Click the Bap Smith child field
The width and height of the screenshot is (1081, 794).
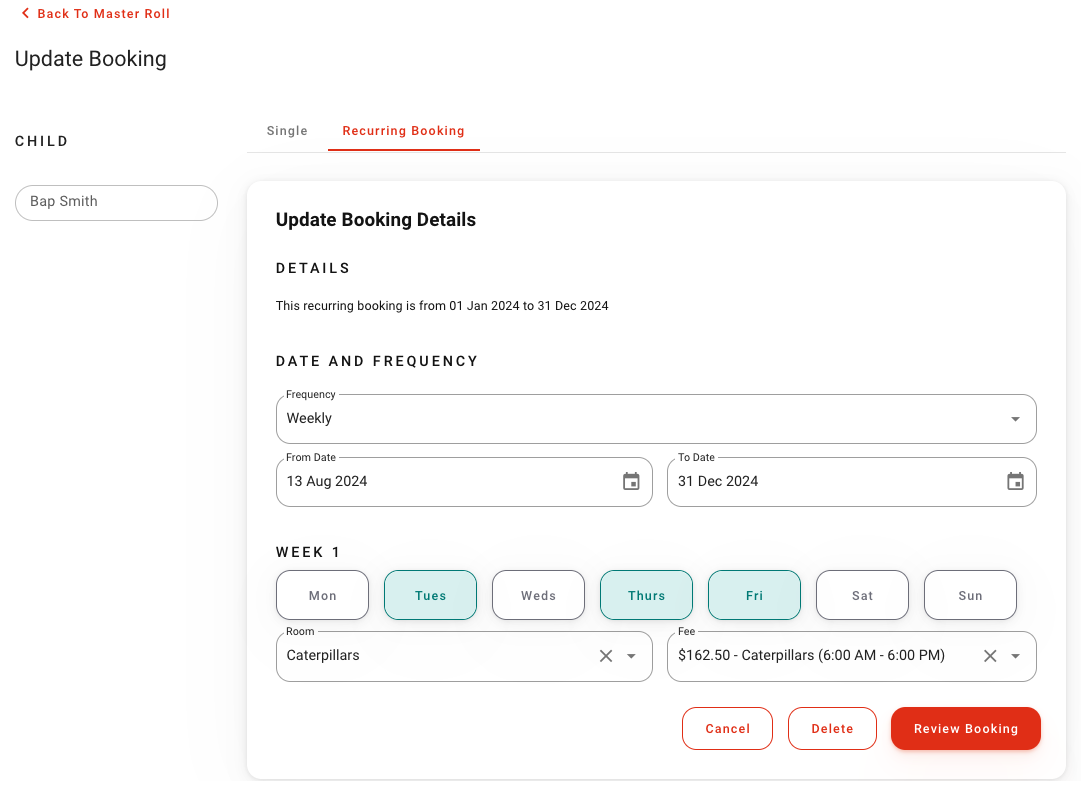tap(116, 202)
